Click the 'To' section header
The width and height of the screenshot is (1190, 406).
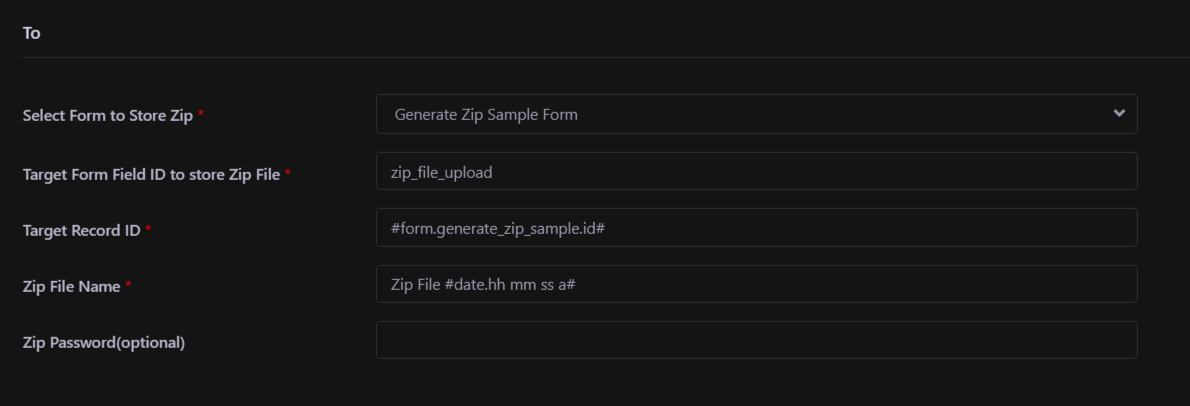tap(32, 33)
